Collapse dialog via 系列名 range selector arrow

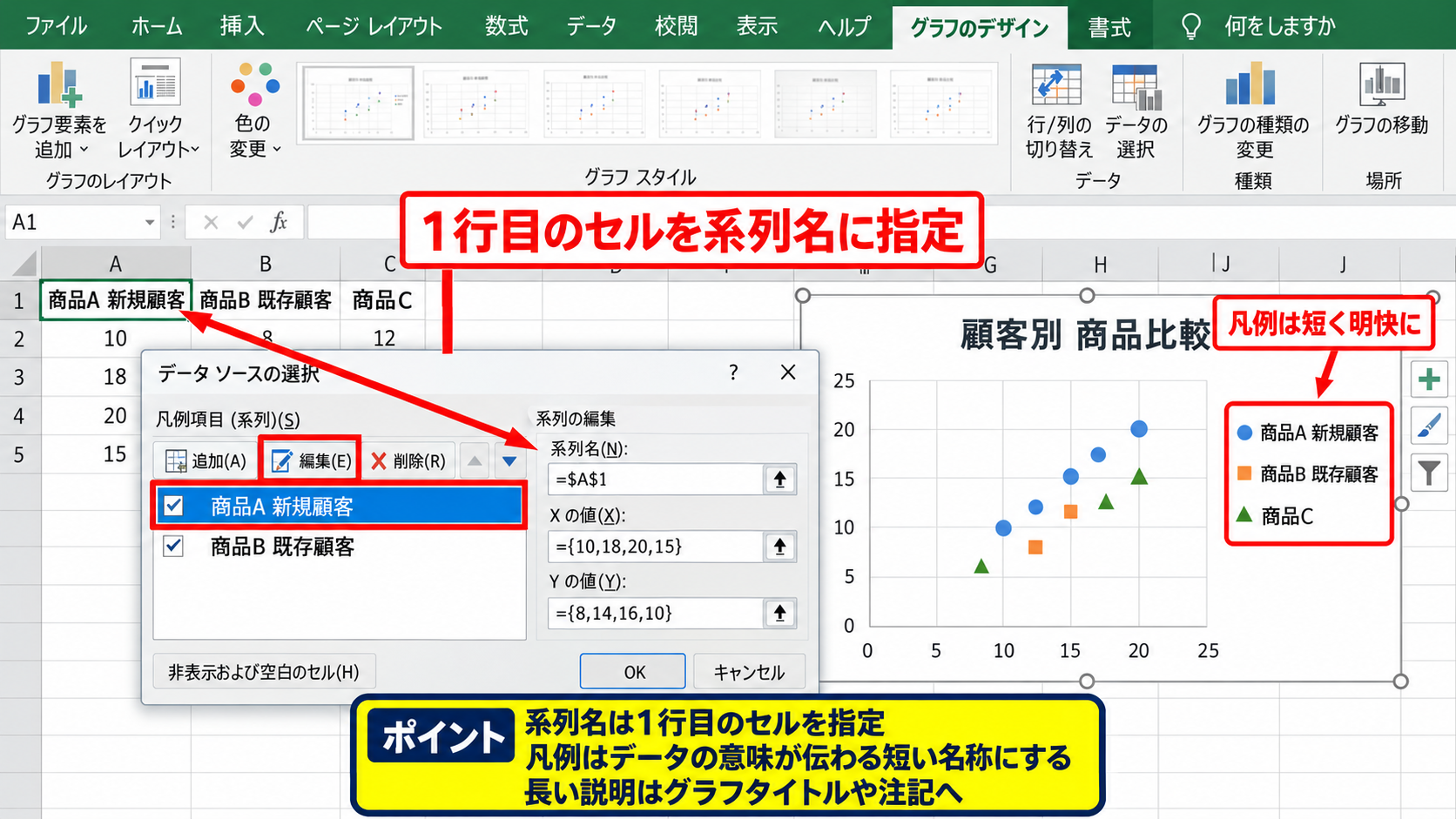click(x=780, y=480)
